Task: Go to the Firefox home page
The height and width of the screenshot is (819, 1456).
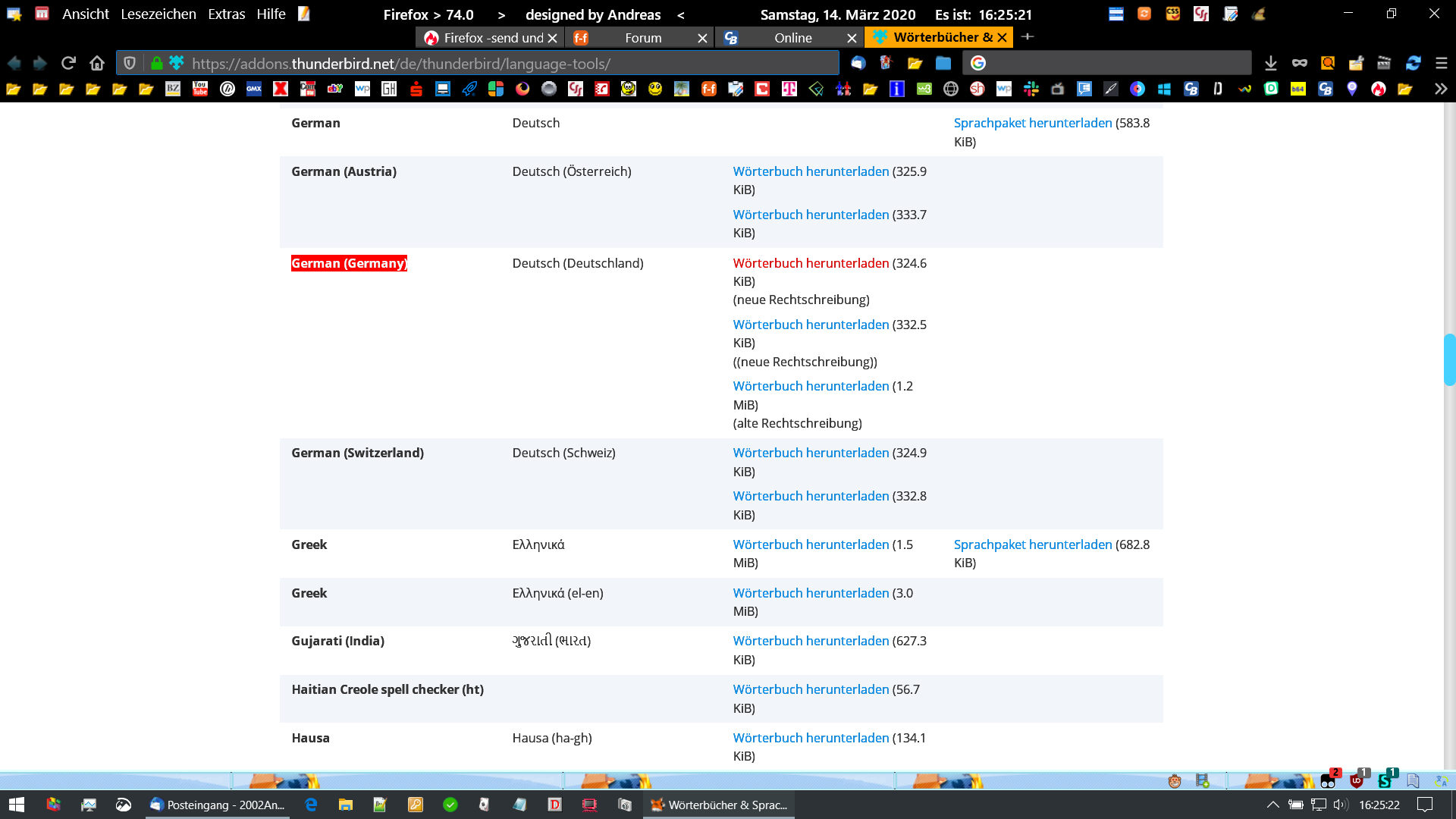Action: (96, 63)
